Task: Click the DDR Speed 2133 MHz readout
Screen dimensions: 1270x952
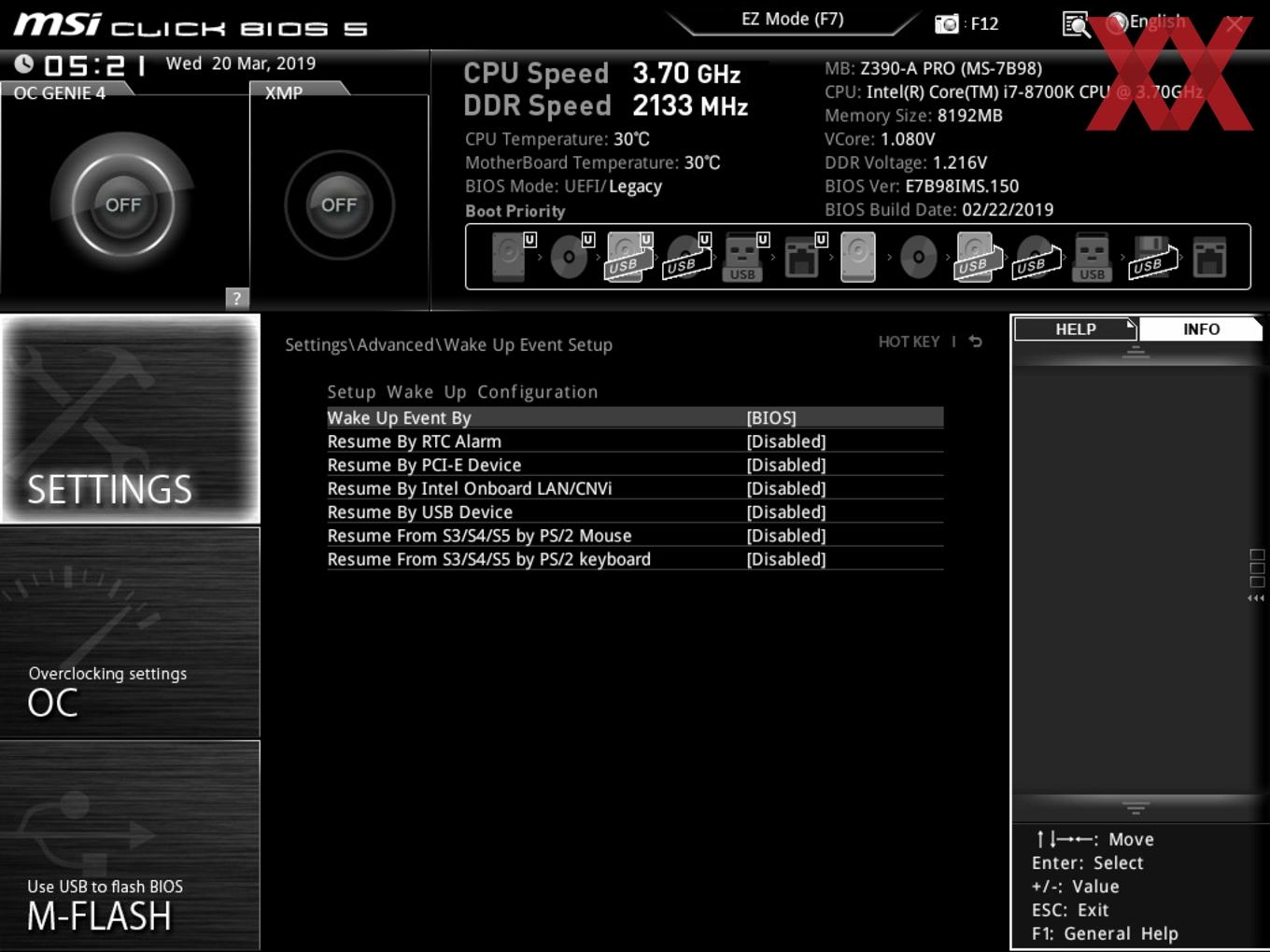Action: click(606, 105)
